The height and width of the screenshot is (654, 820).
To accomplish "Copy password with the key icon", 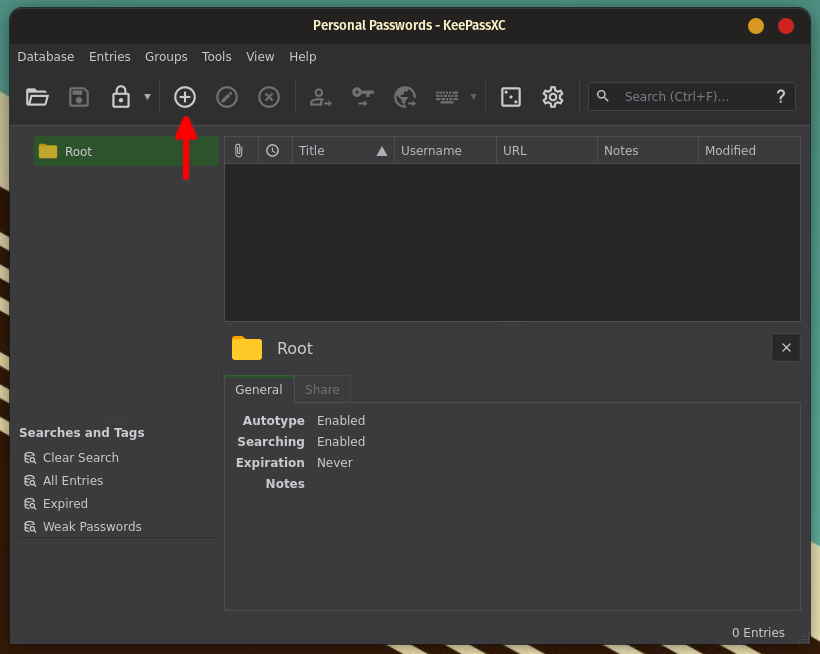I will 362,97.
